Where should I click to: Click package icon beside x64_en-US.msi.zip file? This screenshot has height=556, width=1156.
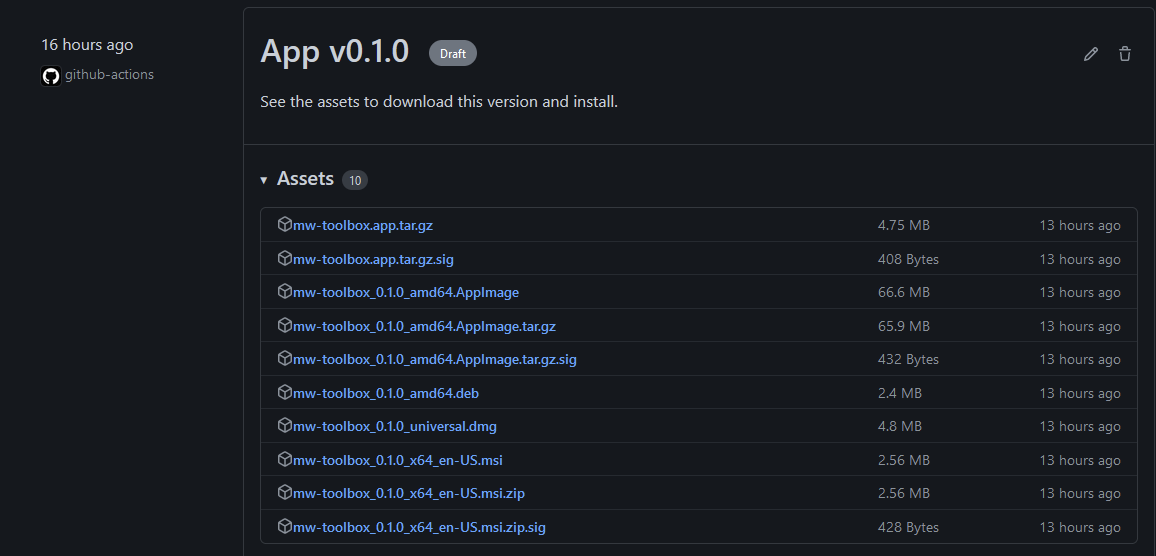[285, 493]
